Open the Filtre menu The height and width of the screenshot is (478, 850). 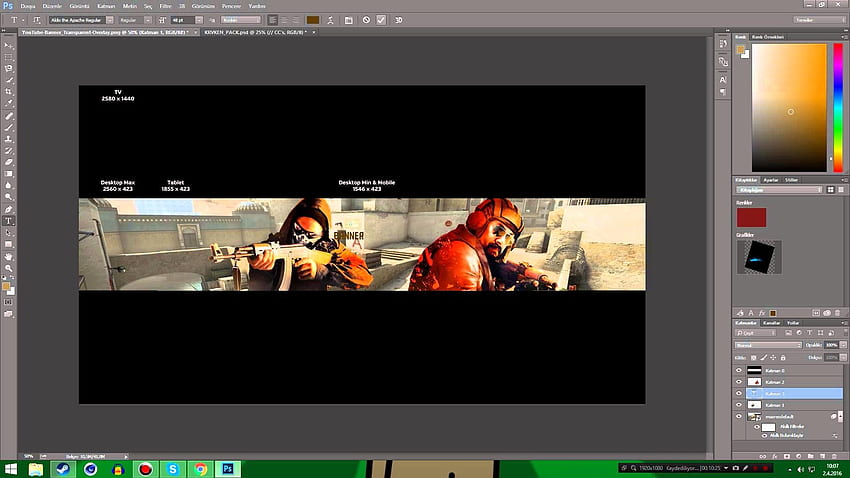(165, 6)
